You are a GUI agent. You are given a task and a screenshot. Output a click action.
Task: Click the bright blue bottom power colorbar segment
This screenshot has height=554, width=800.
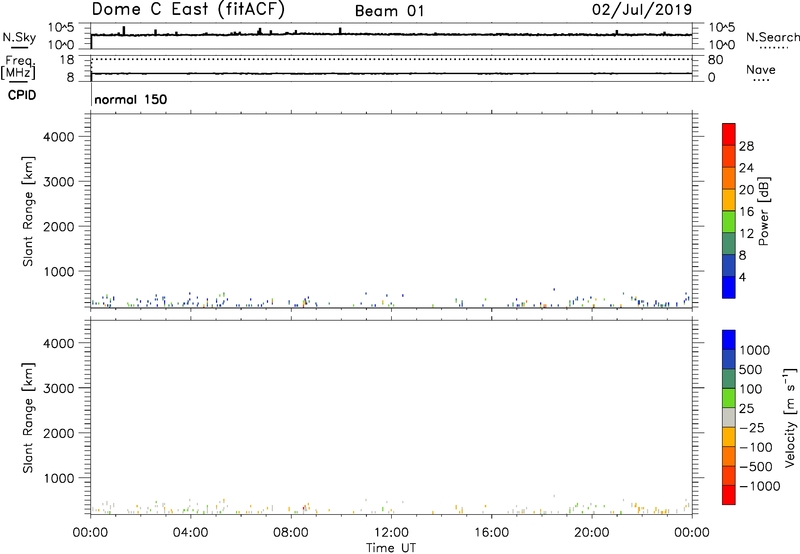[x=729, y=287]
